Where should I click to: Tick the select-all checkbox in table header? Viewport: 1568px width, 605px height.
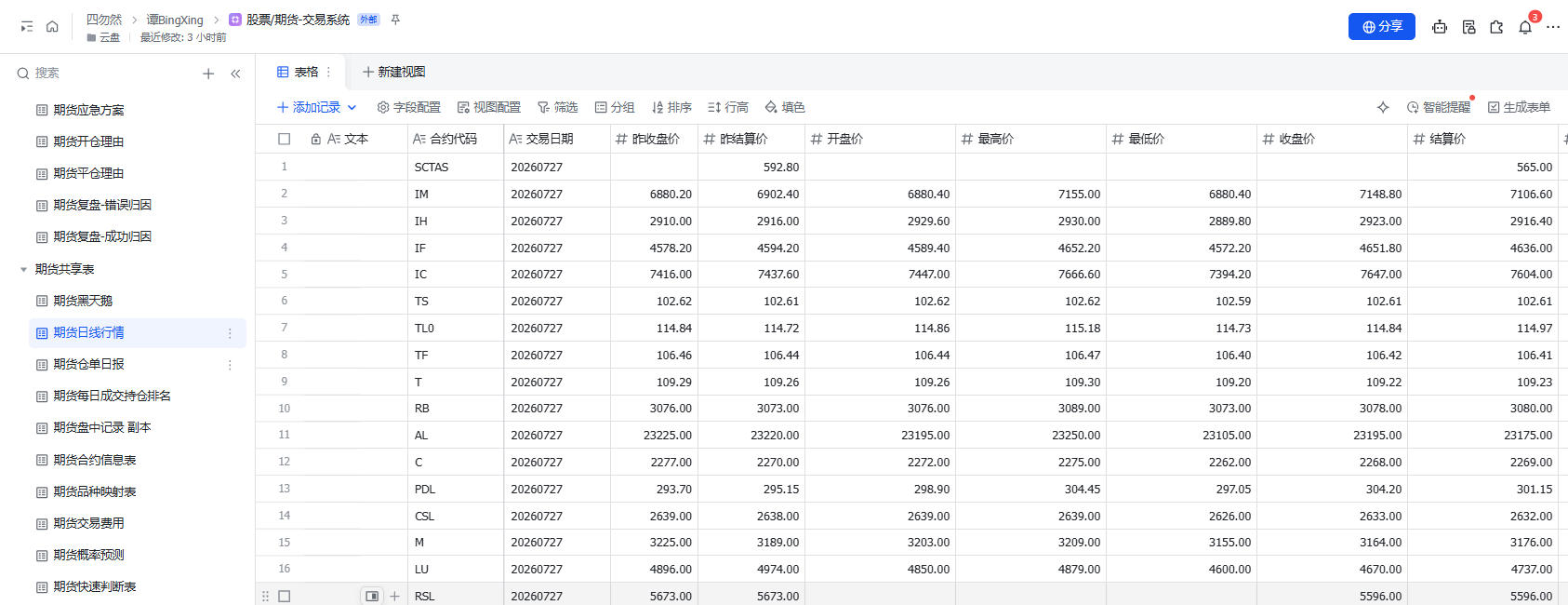pos(285,139)
